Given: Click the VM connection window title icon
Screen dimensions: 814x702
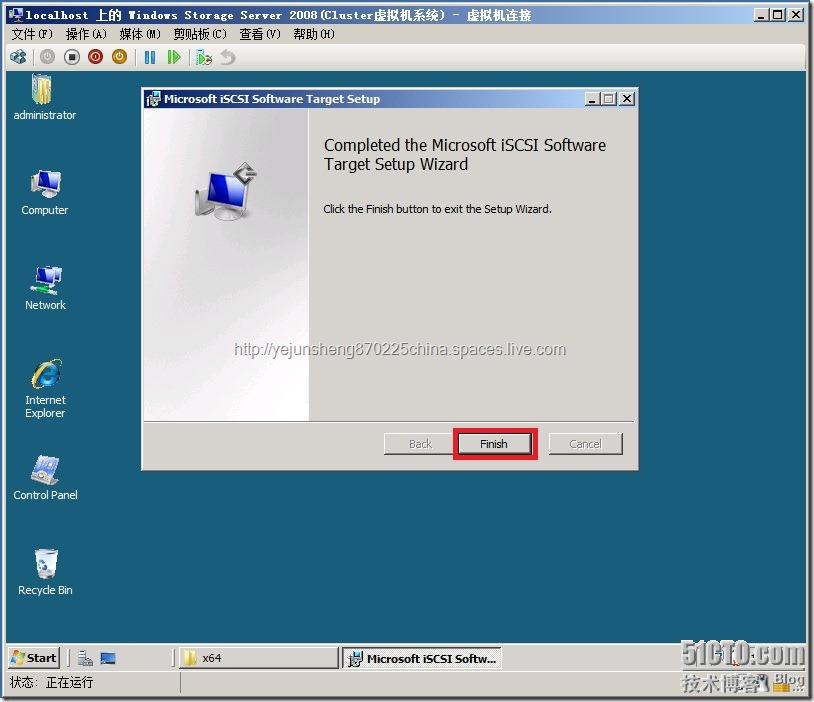Looking at the screenshot, I should coord(16,15).
